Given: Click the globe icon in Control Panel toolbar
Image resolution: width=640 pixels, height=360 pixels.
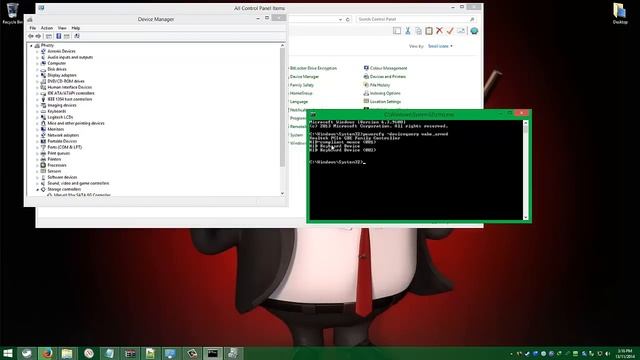Looking at the screenshot, I should (474, 31).
